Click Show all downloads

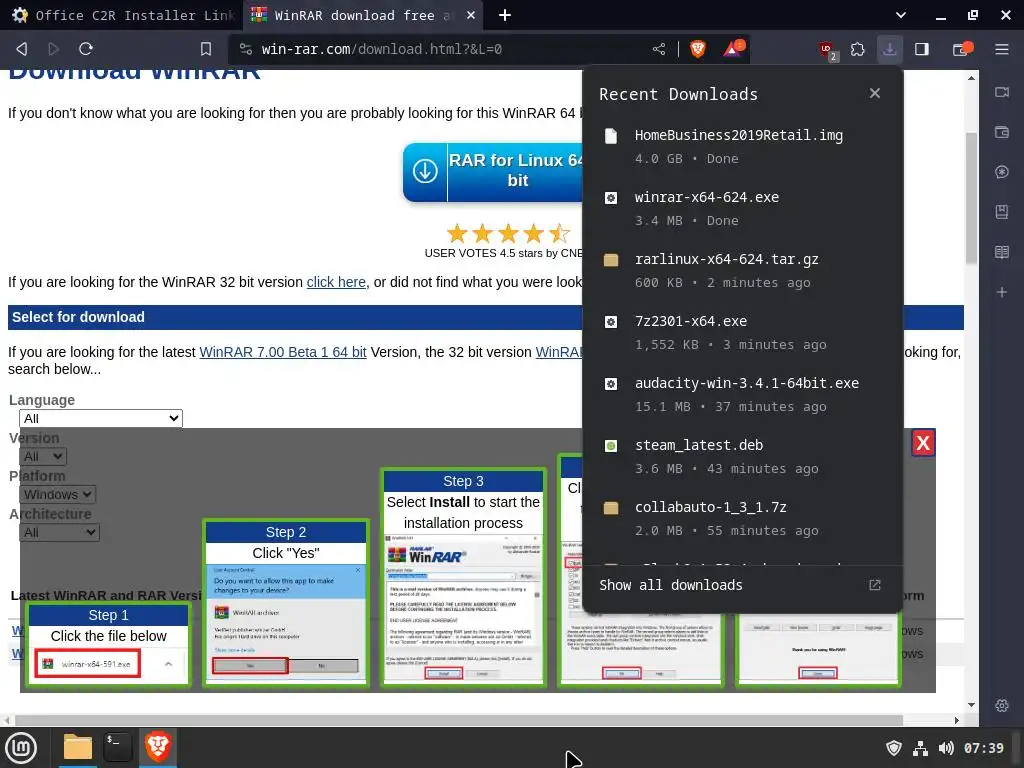tap(743, 585)
